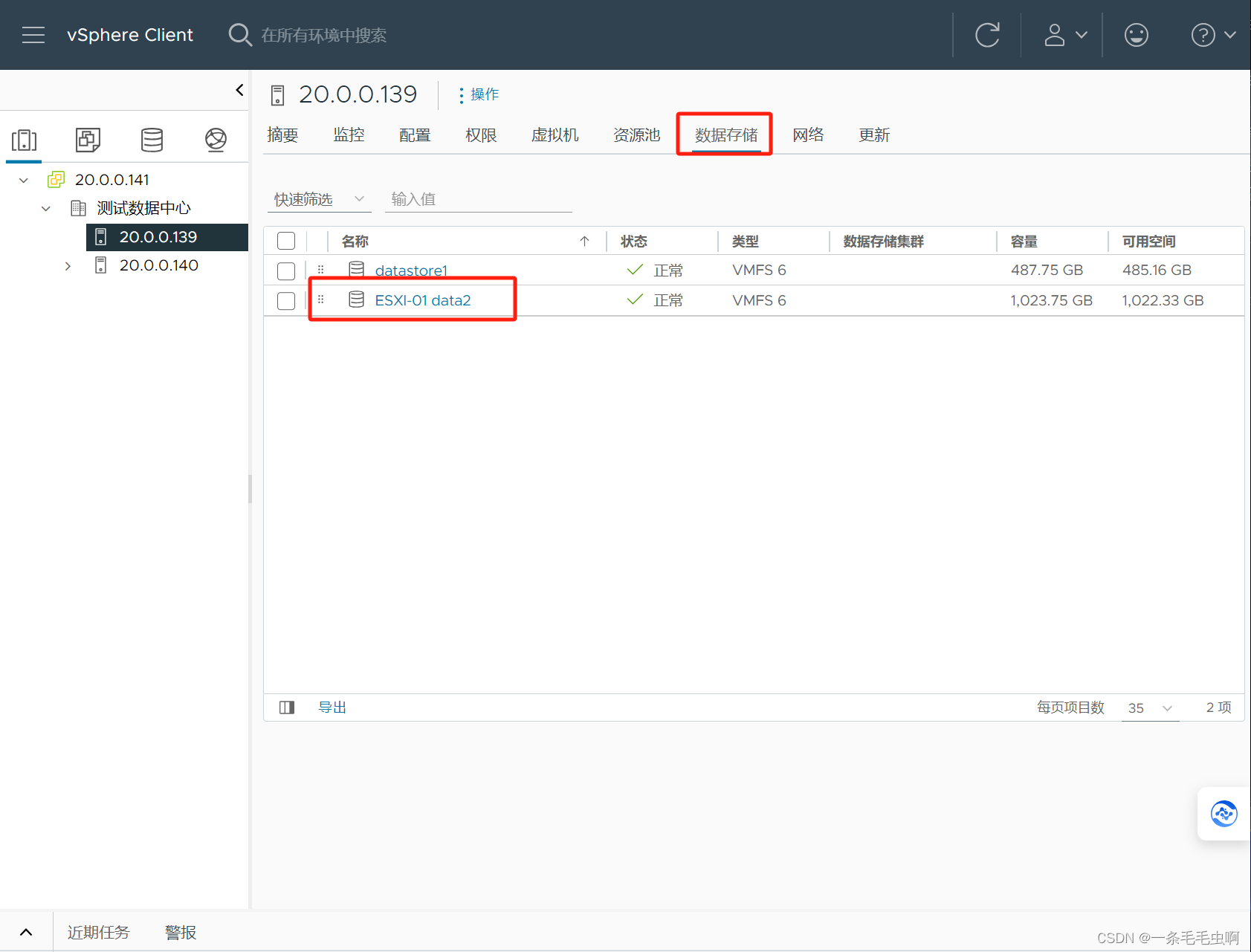Image resolution: width=1251 pixels, height=952 pixels.
Task: Open the ESXI-01 data2 datastore link
Action: point(423,300)
